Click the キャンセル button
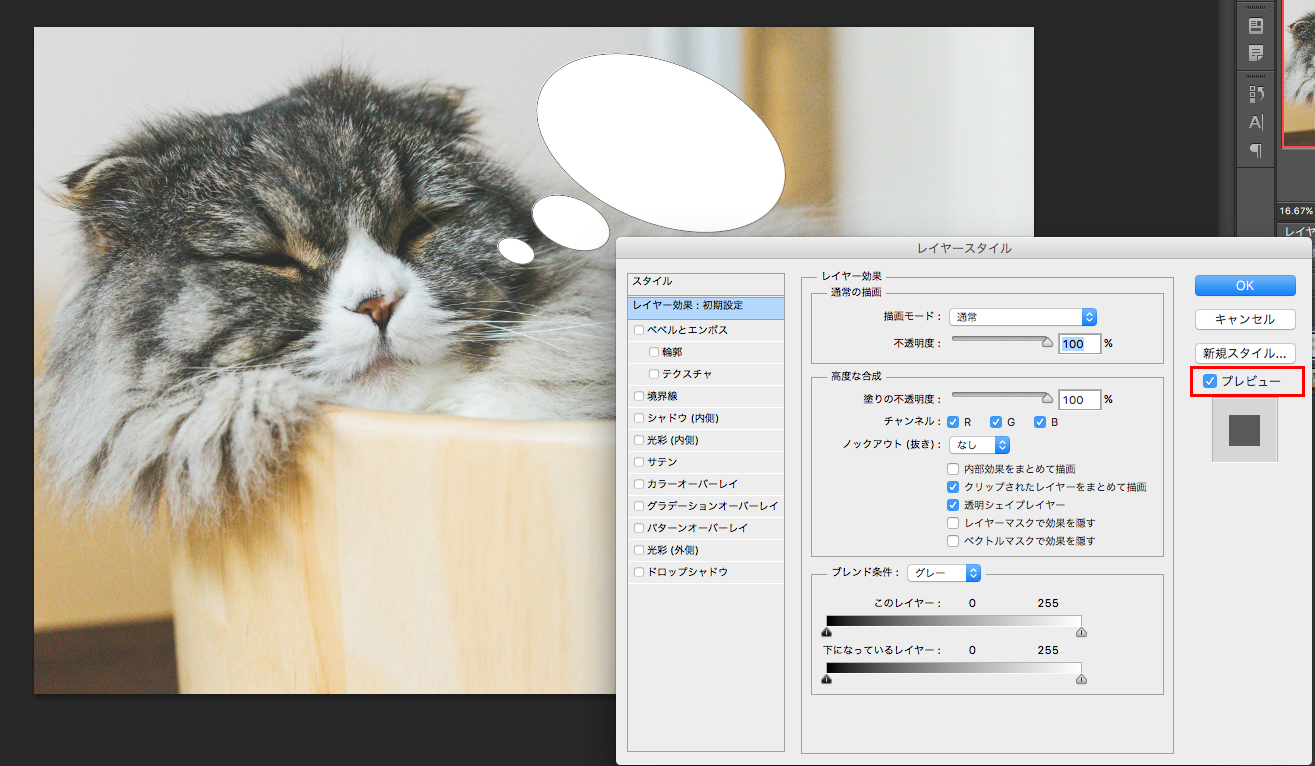 [x=1245, y=319]
